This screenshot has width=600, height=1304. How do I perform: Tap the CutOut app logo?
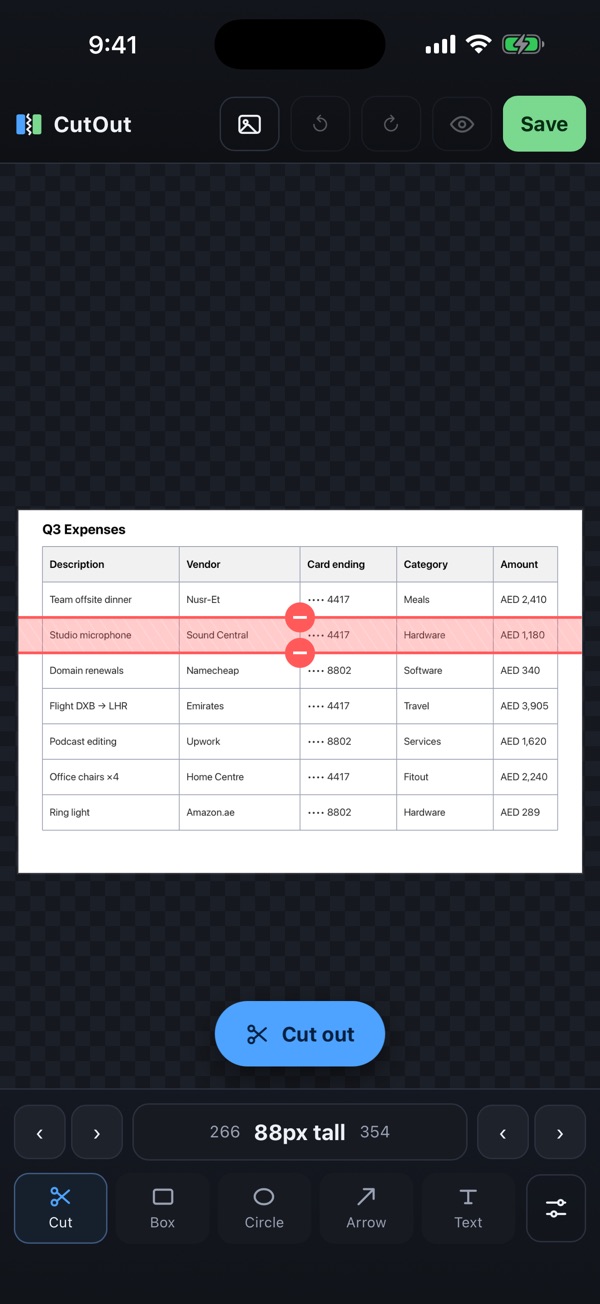(29, 124)
